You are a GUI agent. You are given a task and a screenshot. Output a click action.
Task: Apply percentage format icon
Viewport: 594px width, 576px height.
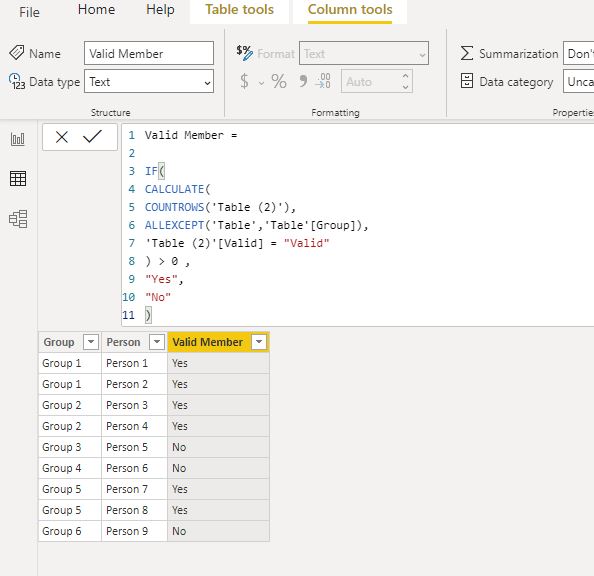click(279, 81)
